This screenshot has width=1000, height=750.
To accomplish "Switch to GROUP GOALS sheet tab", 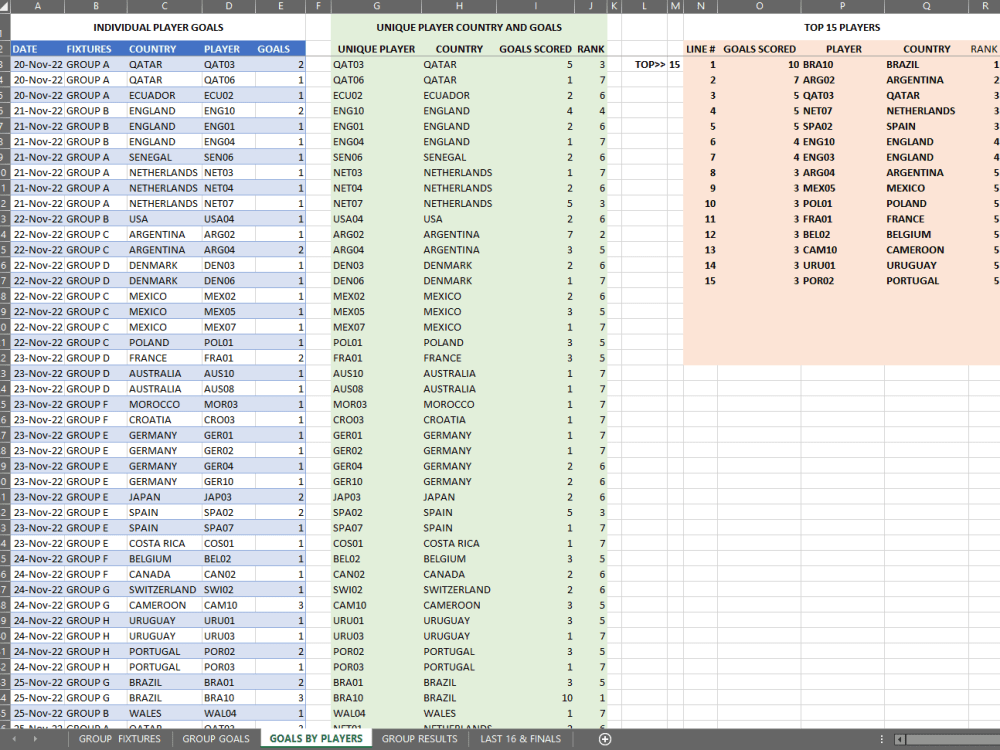I will (216, 739).
